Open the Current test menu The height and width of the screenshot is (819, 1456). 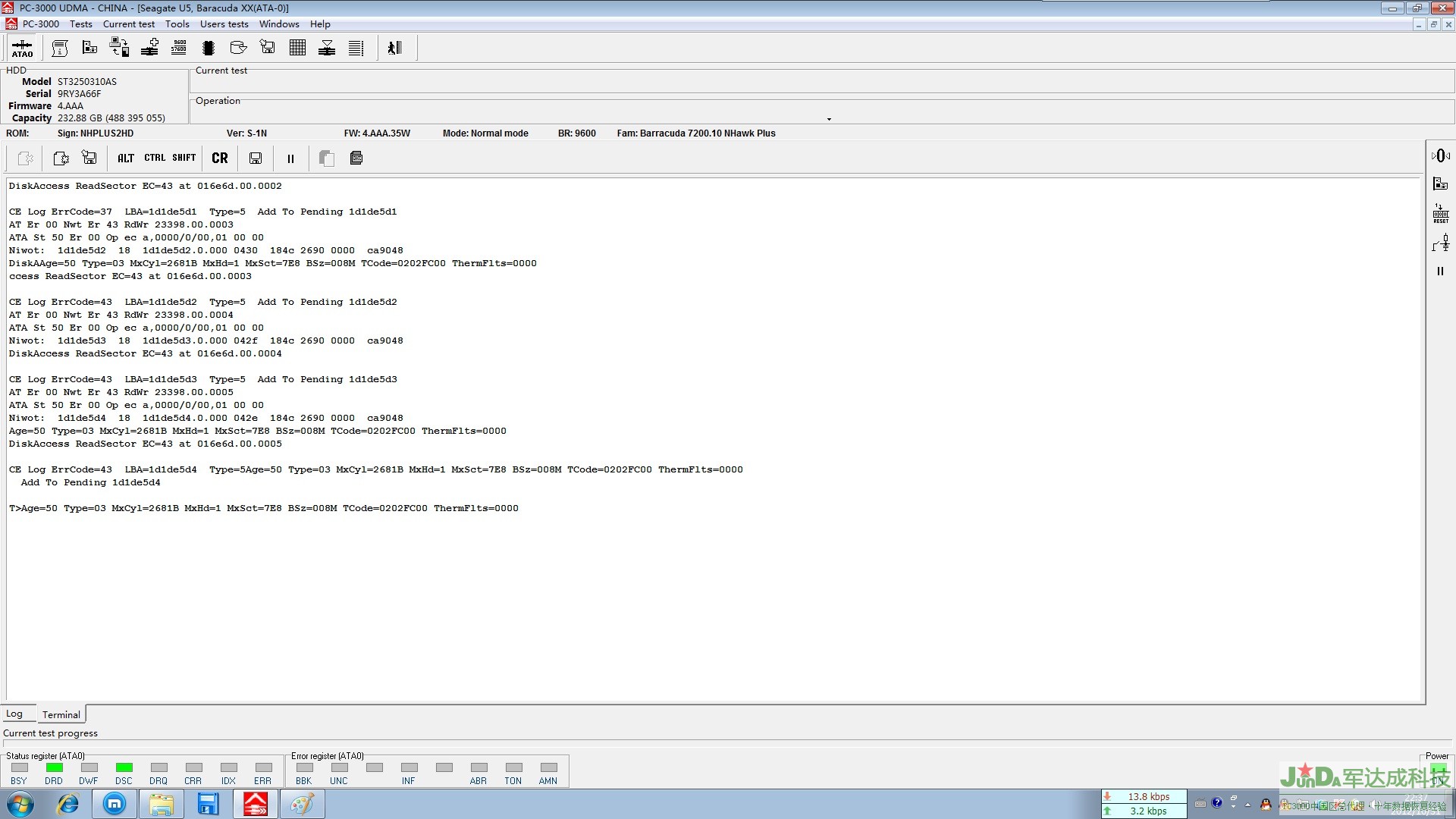(x=129, y=24)
